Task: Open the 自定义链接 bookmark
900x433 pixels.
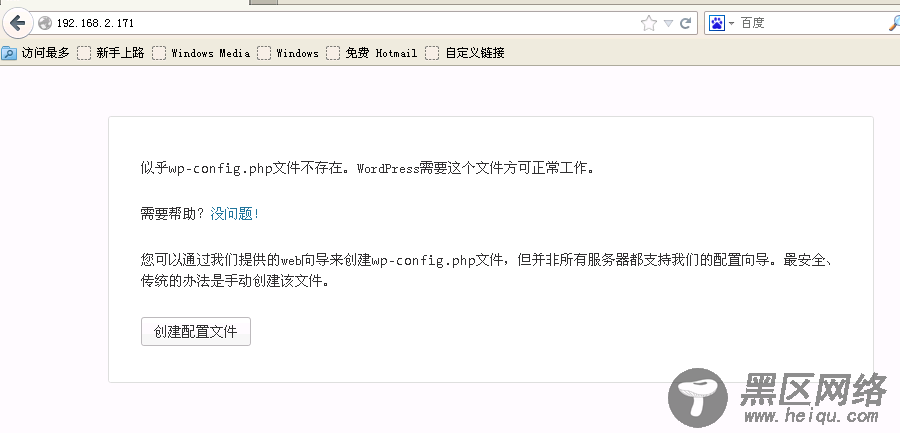Action: (x=465, y=53)
